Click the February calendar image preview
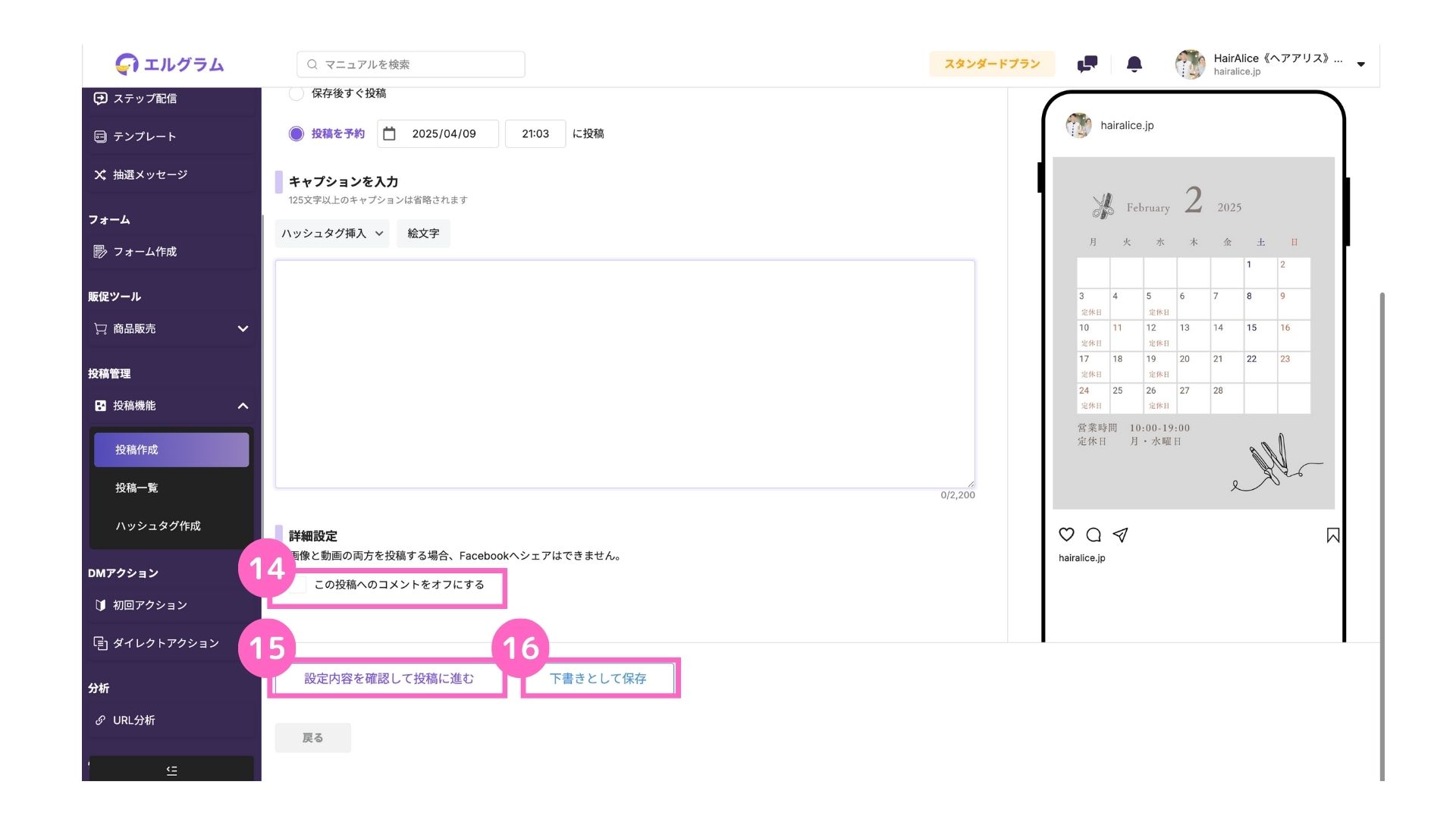This screenshot has width=1456, height=819. point(1194,333)
